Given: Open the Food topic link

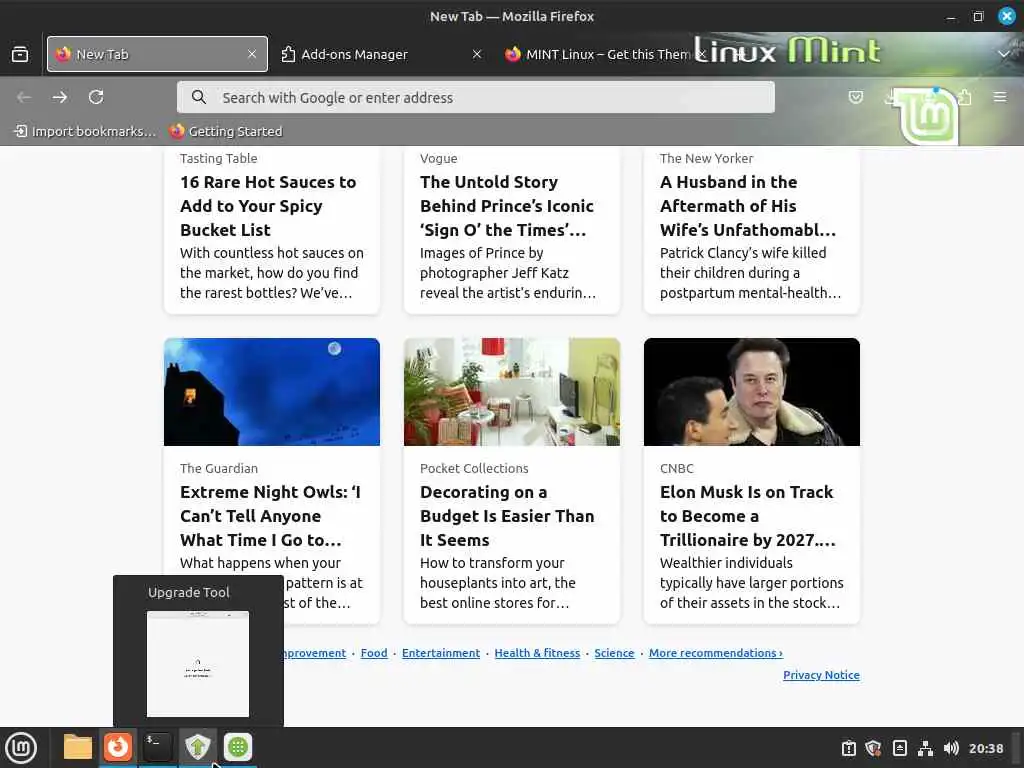Looking at the screenshot, I should tap(374, 653).
